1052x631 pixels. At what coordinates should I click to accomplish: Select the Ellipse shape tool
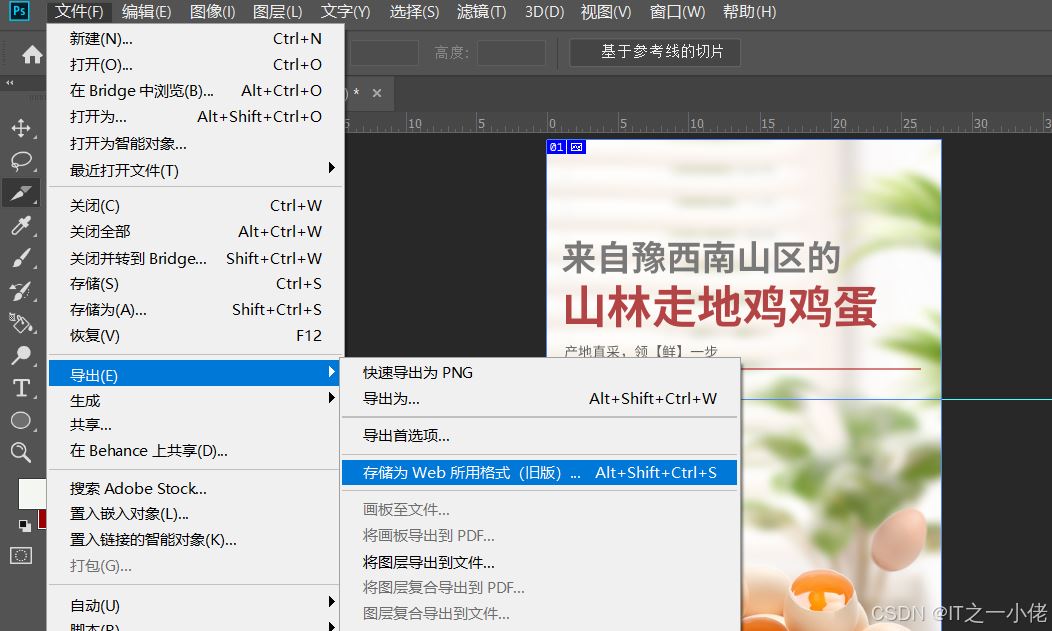coord(21,421)
